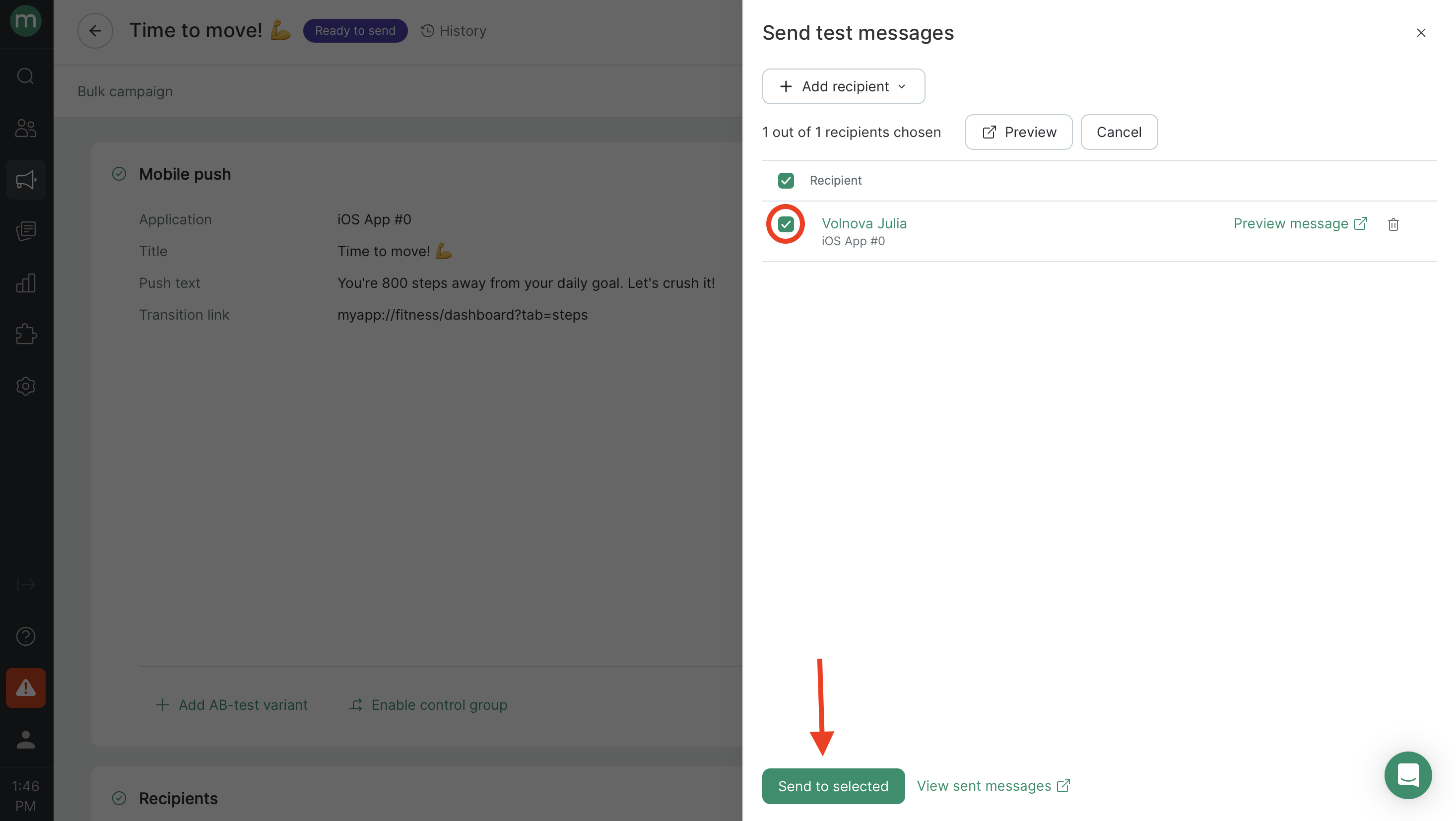1456x821 pixels.
Task: Close the Send test messages panel
Action: (x=1420, y=33)
